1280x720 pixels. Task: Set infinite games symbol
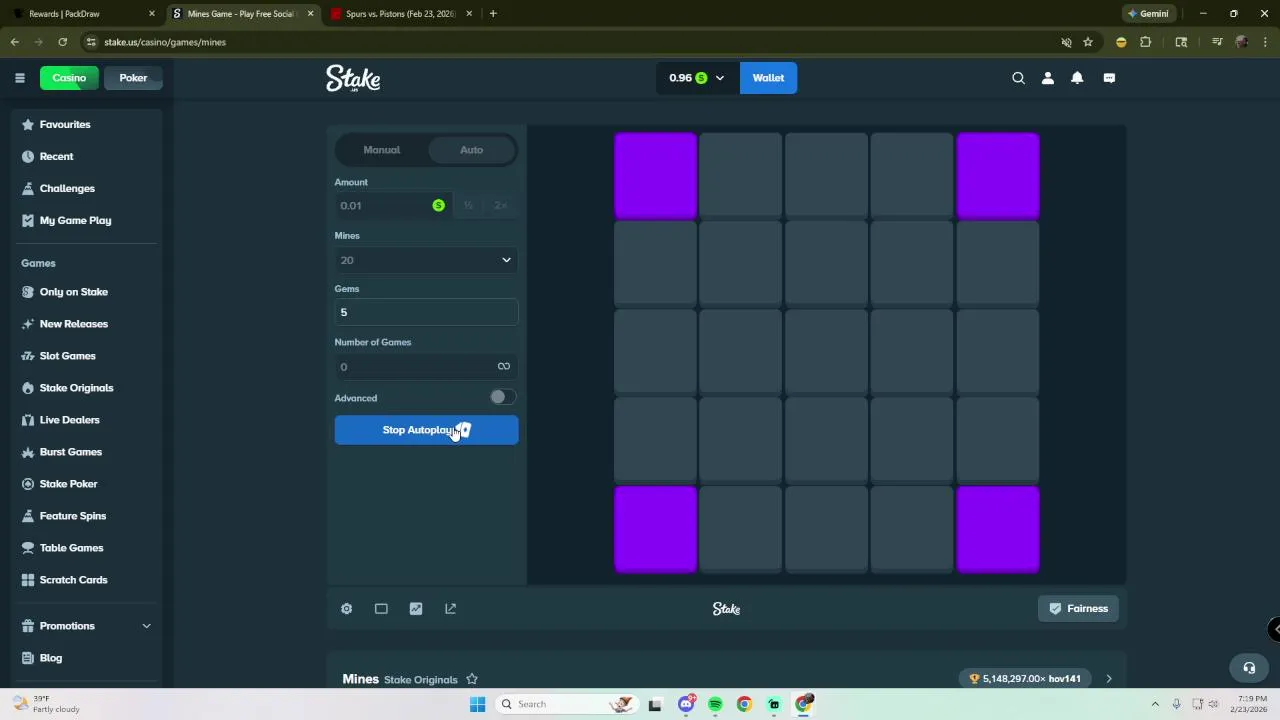(x=504, y=366)
